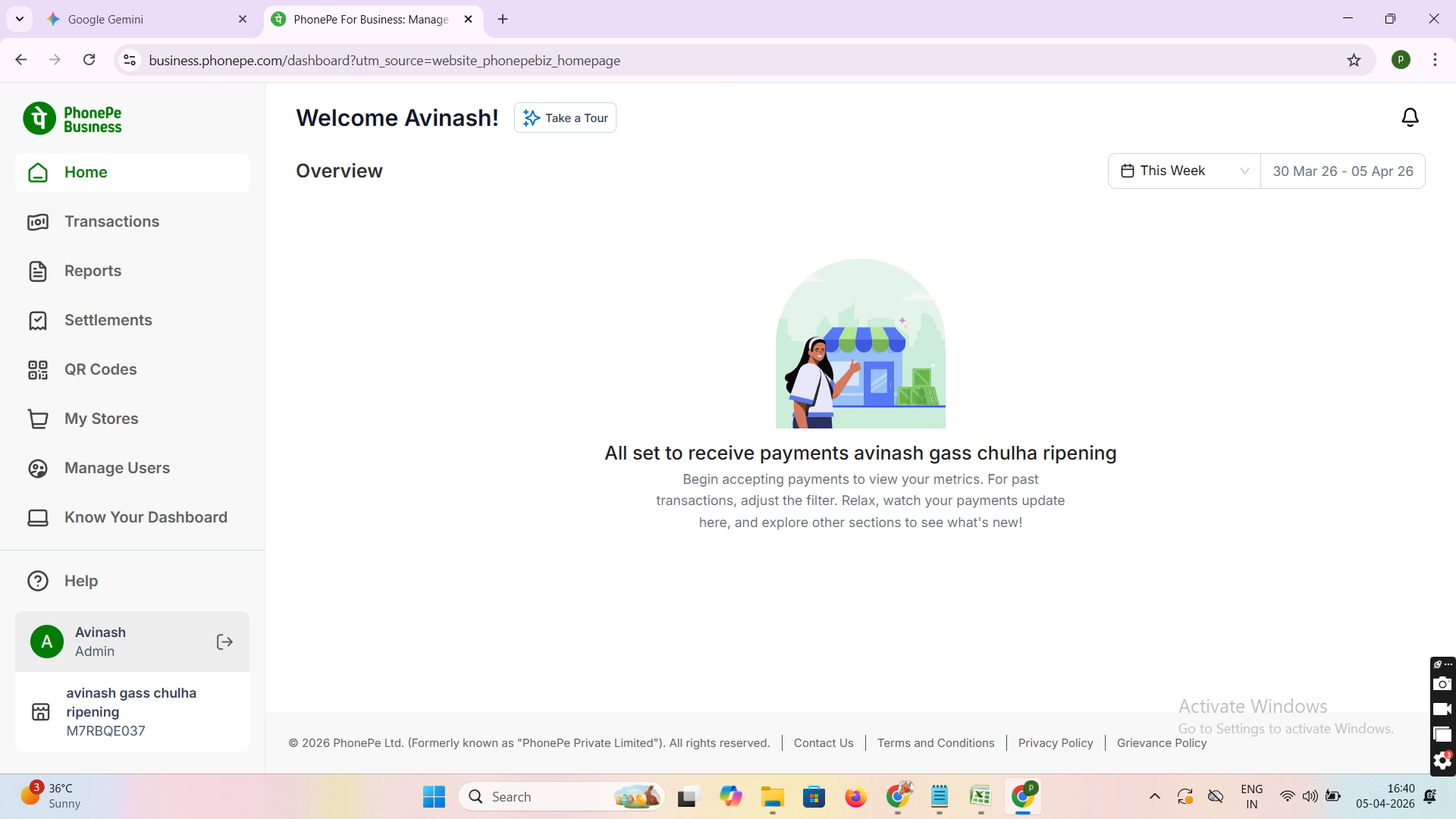Click the QR Codes grid icon

click(38, 370)
